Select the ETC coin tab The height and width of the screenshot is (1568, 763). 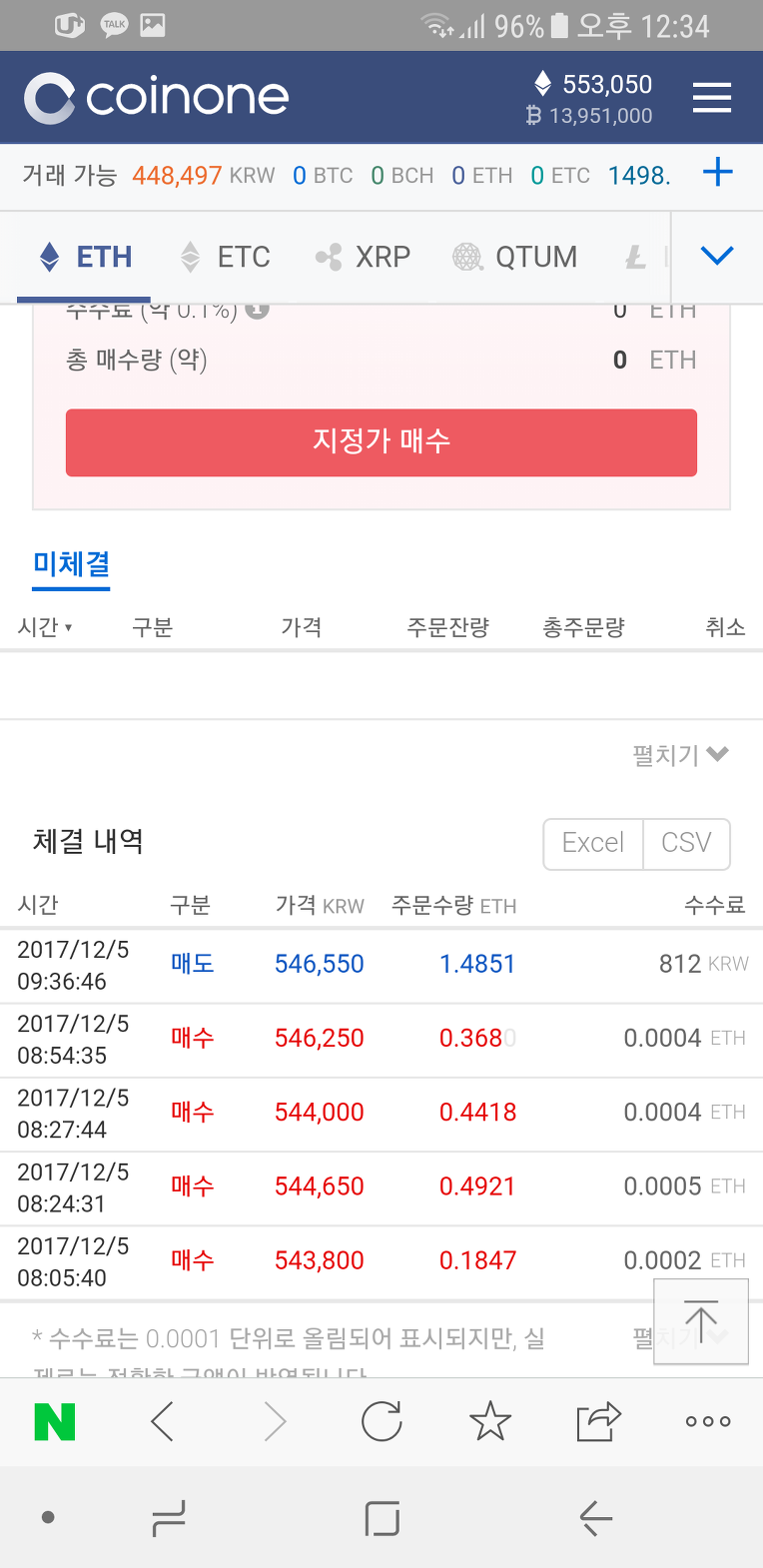(x=226, y=257)
